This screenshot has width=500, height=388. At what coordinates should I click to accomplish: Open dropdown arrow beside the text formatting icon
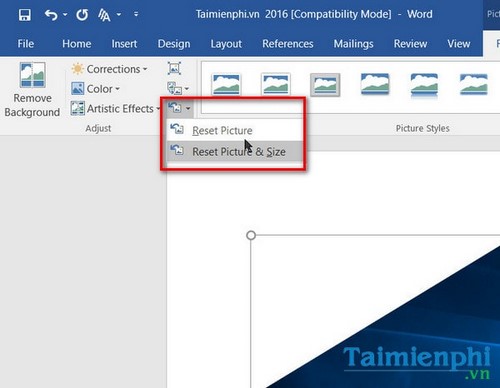pos(119,15)
